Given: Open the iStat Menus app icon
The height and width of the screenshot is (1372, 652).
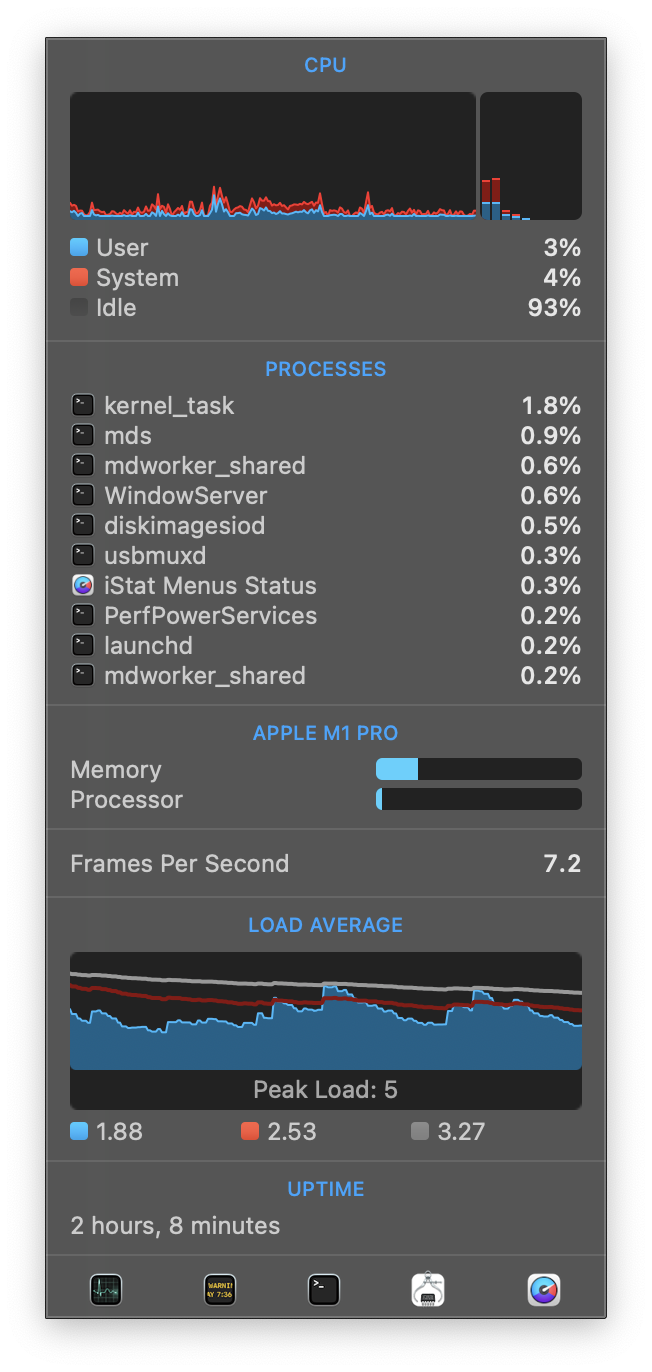Looking at the screenshot, I should click(x=544, y=1290).
